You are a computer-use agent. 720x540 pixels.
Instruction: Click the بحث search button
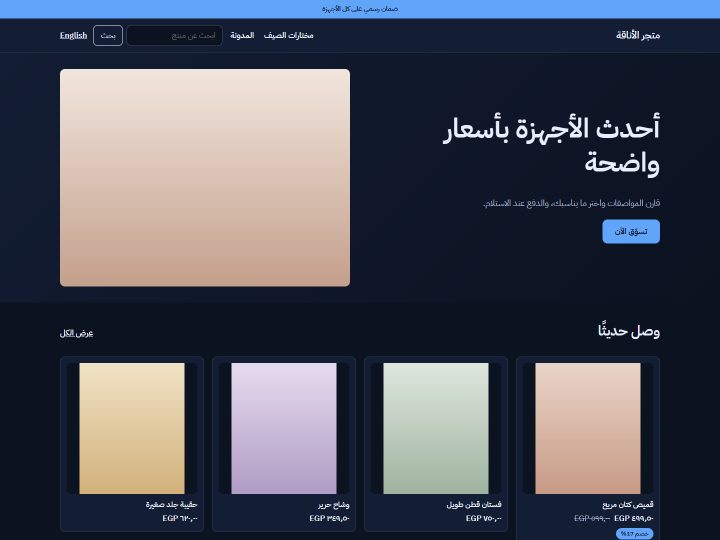click(108, 35)
